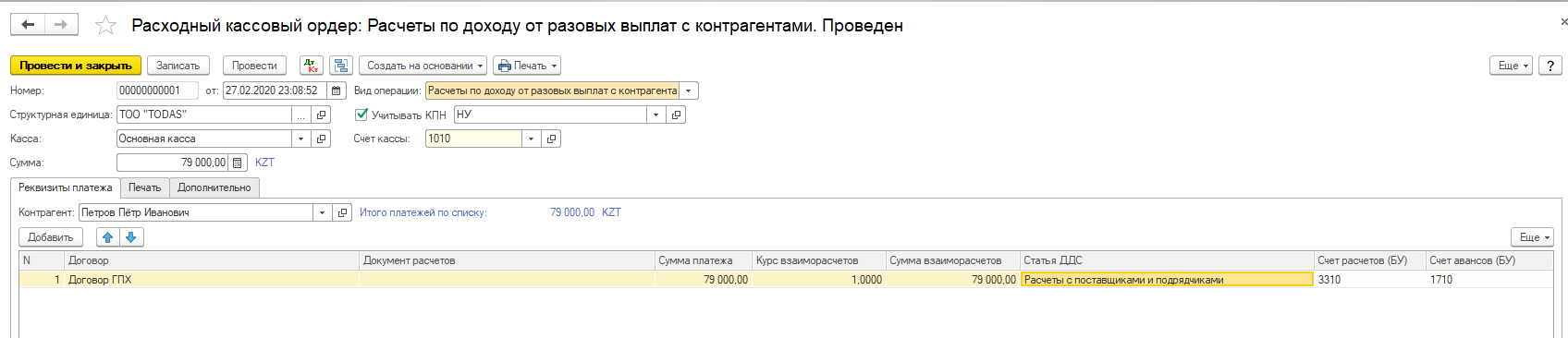Add document to favorites star
The height and width of the screenshot is (338, 1568).
106,25
